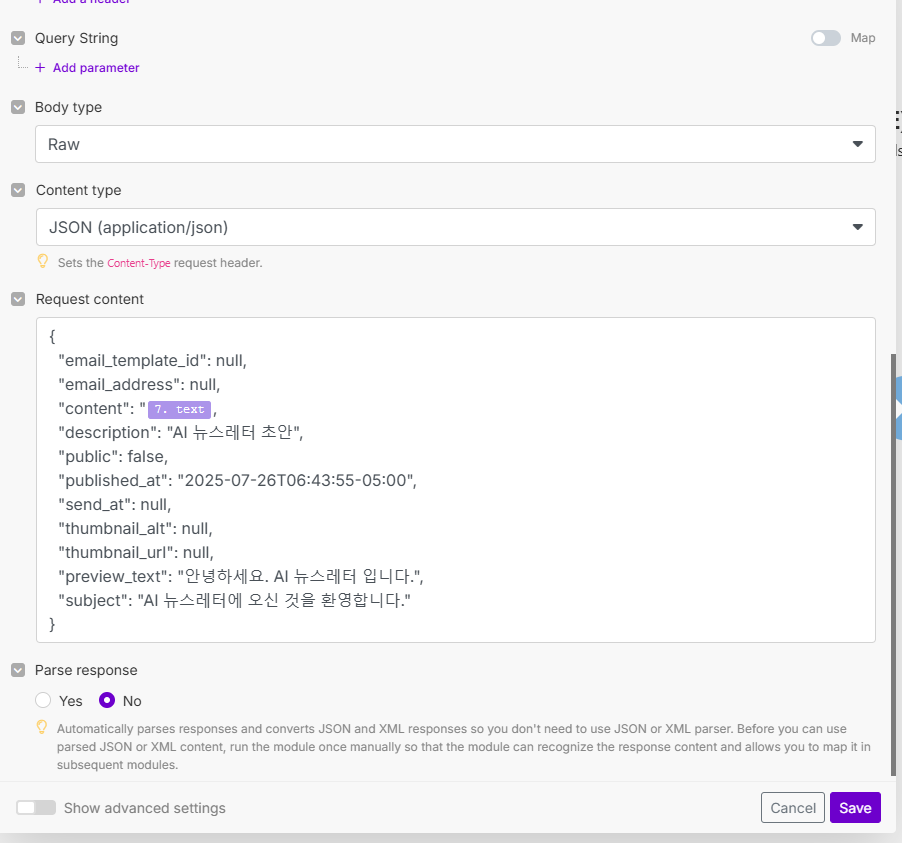
Task: Enable Show advanced settings switch
Action: (x=36, y=808)
